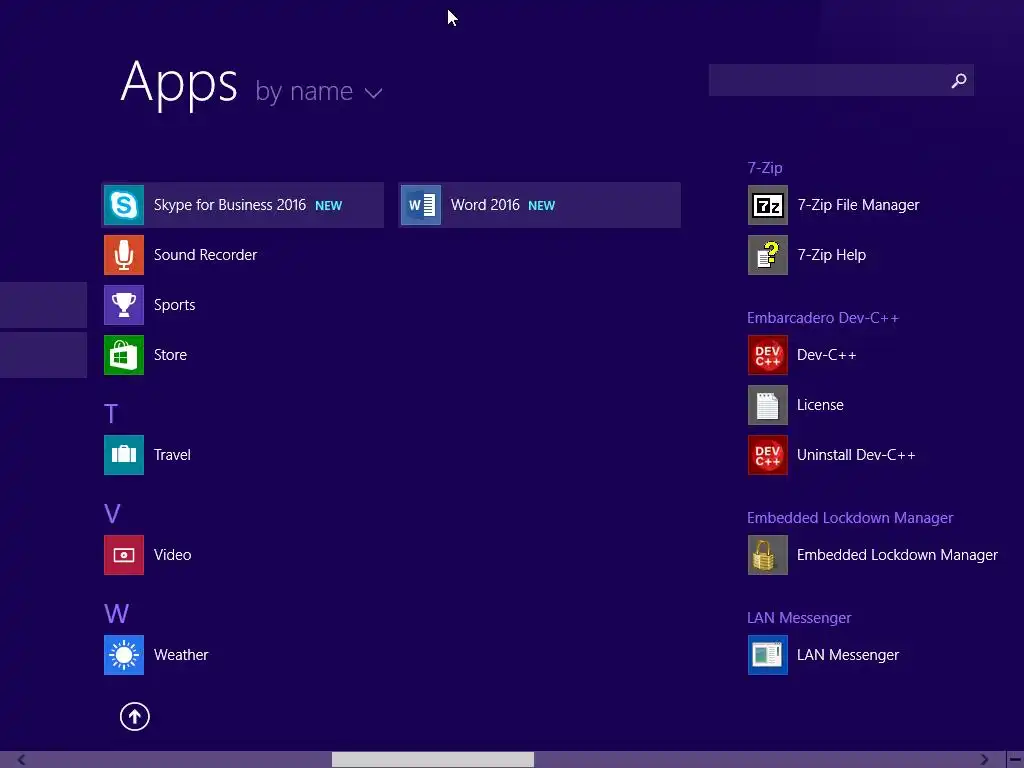Open the green Store icon
1024x768 pixels.
pyautogui.click(x=123, y=355)
